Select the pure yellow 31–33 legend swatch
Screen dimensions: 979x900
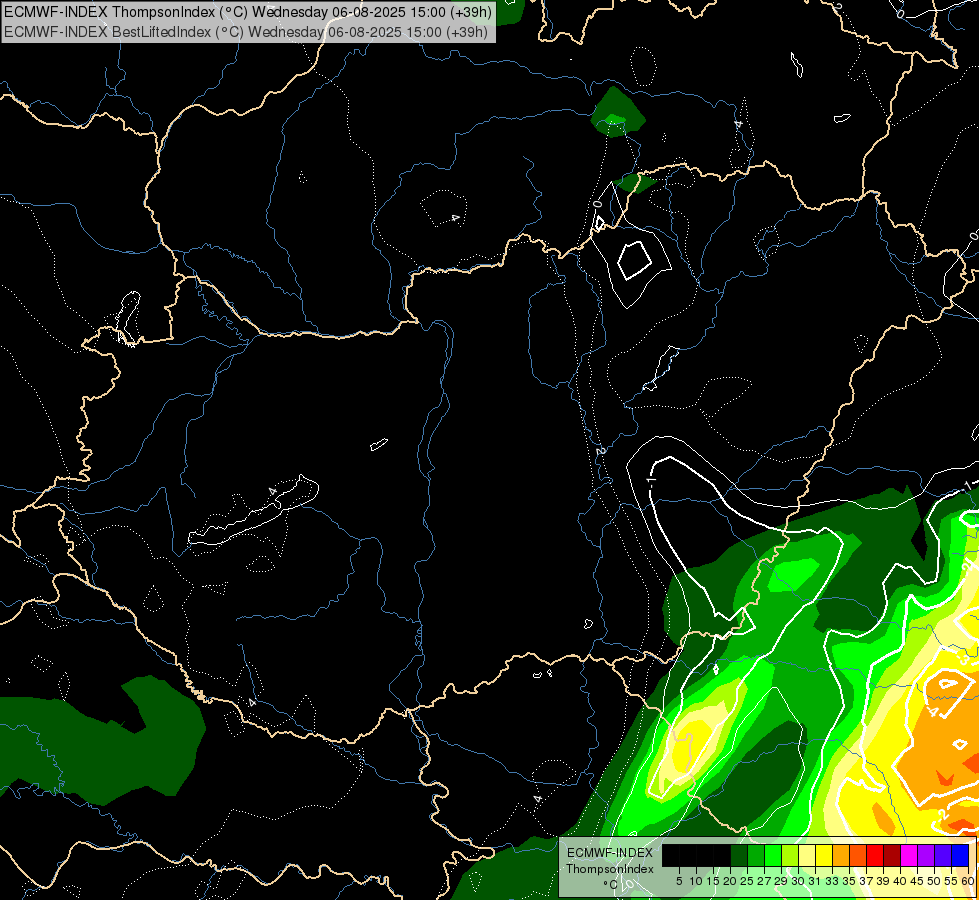(x=824, y=856)
